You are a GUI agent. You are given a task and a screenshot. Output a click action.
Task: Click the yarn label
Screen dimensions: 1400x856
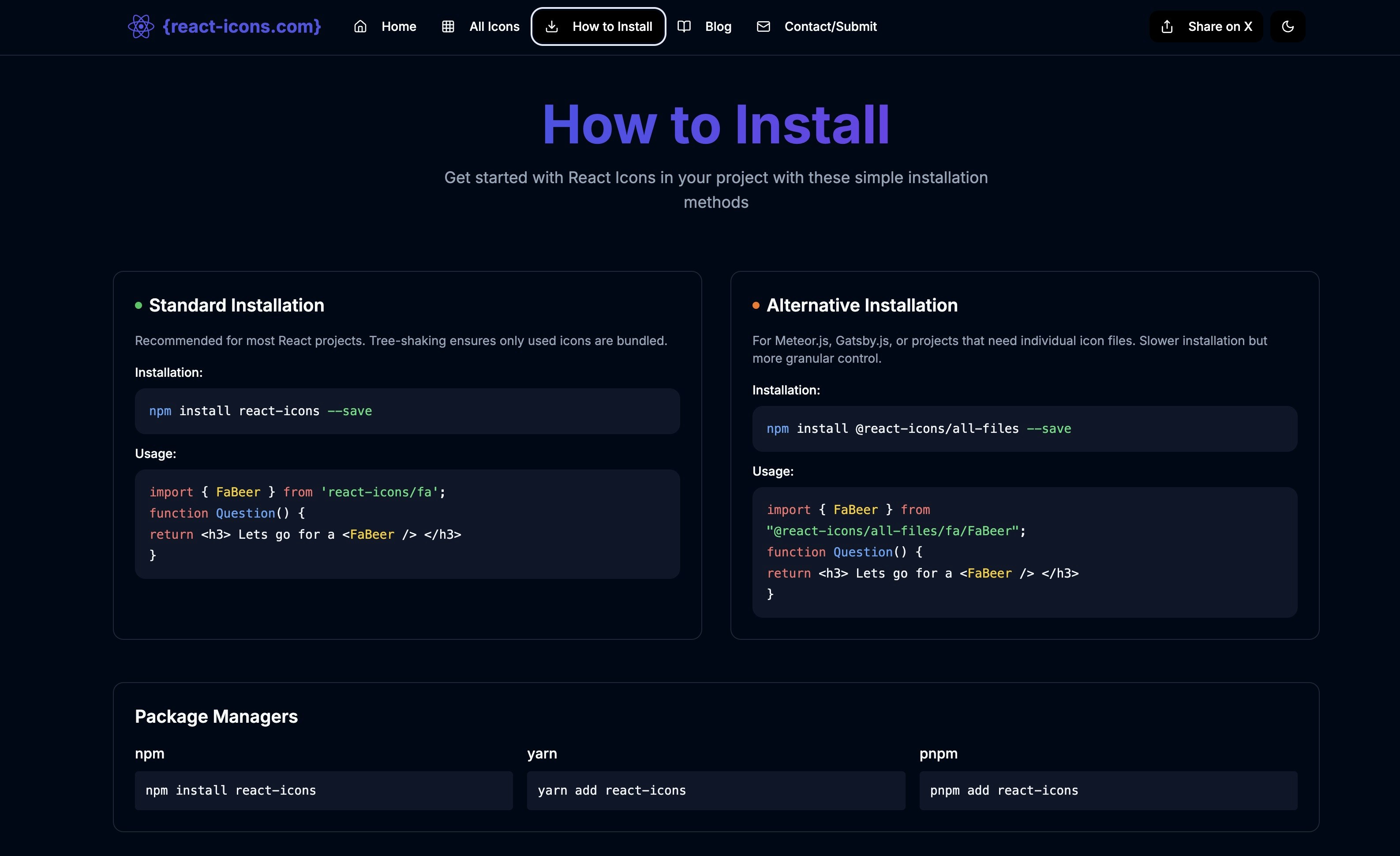coord(542,754)
